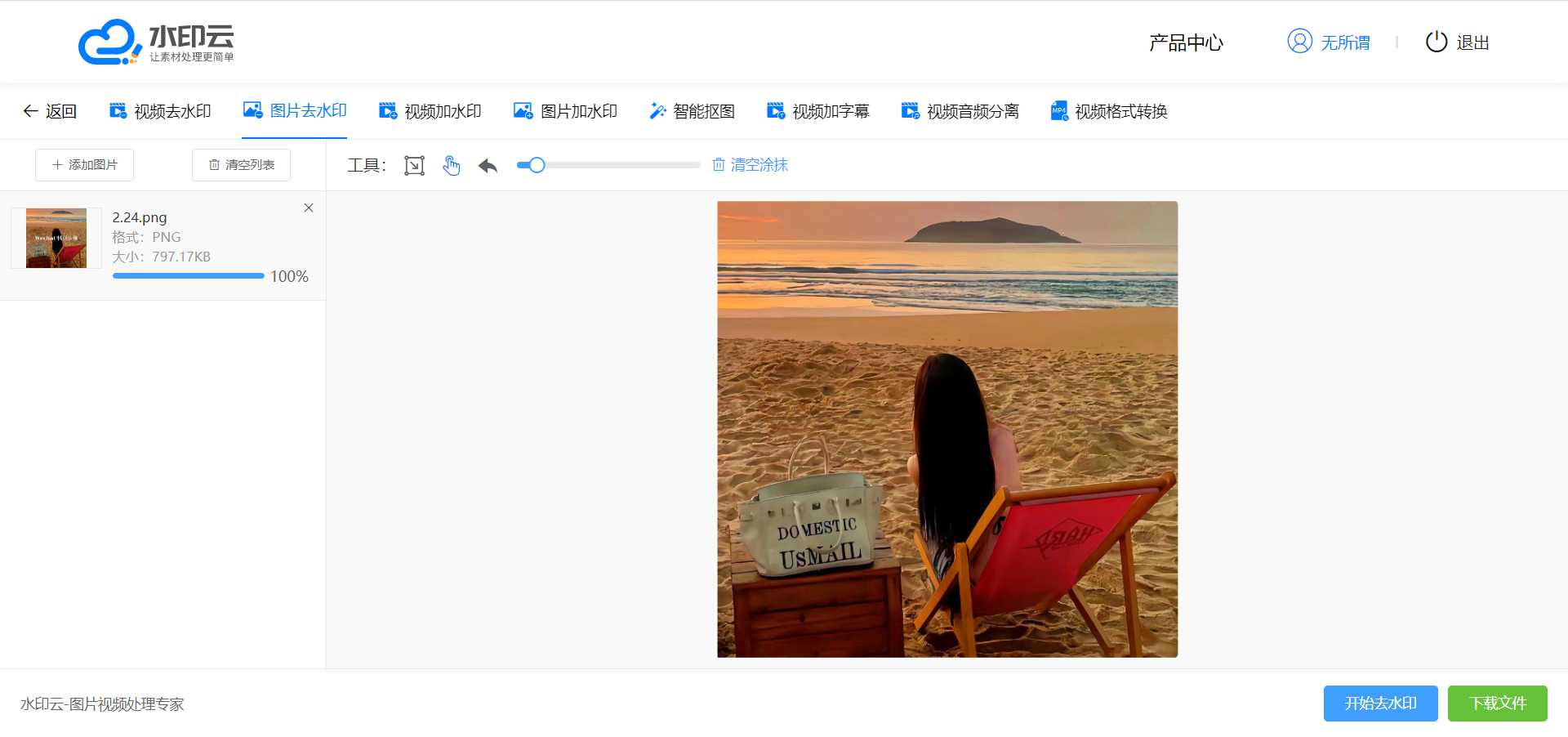The width and height of the screenshot is (1568, 737).
Task: Go back with the 返回 arrow
Action: click(x=30, y=111)
